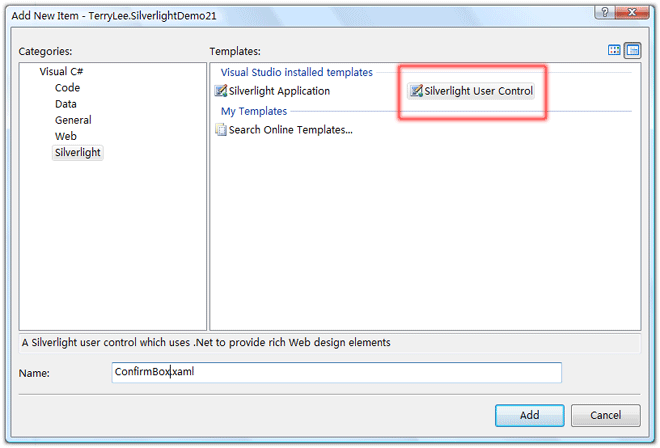Click the Search Online Templates icon
The width and height of the screenshot is (660, 448).
(x=221, y=129)
